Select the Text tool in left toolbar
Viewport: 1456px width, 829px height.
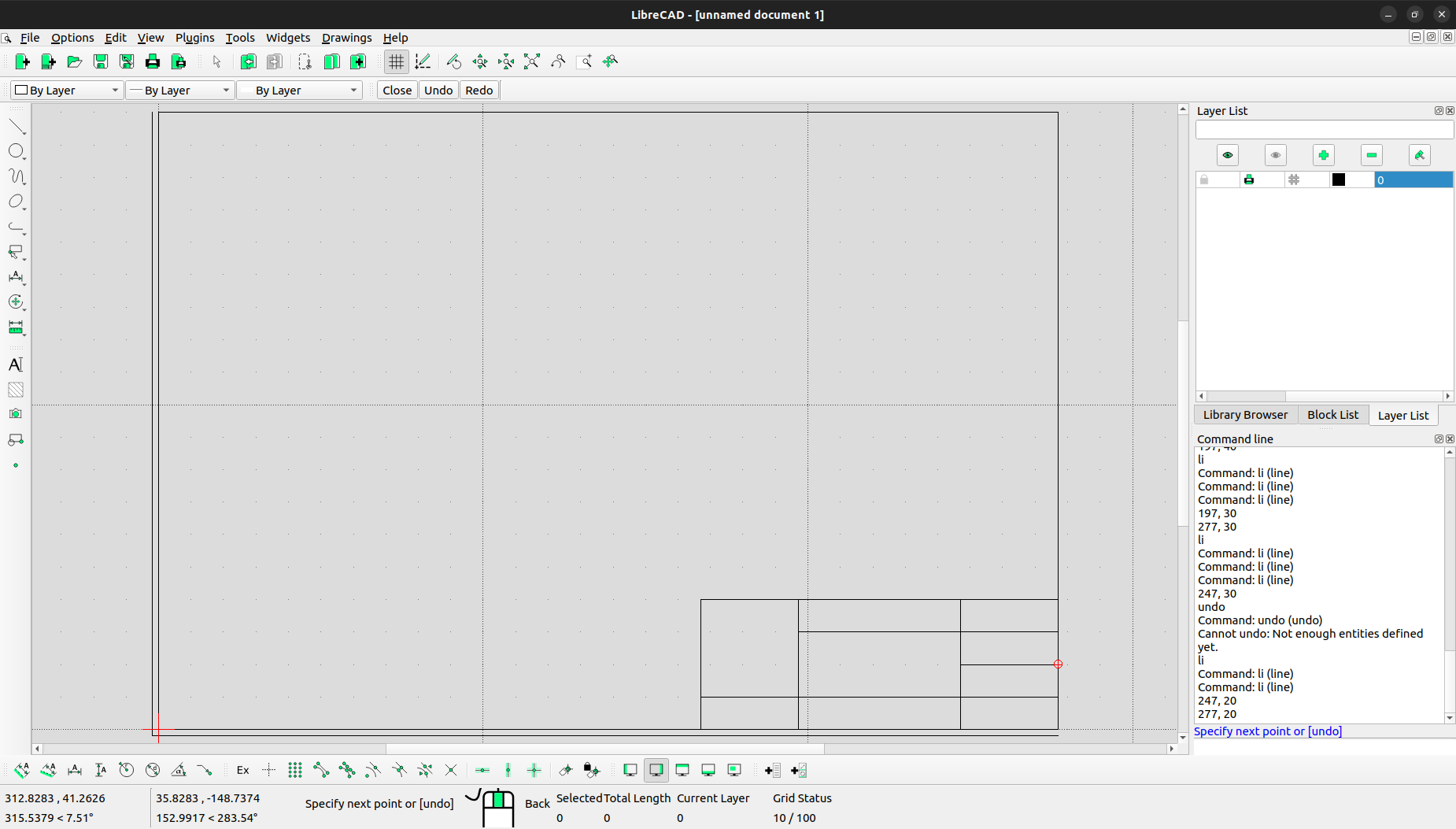(16, 365)
